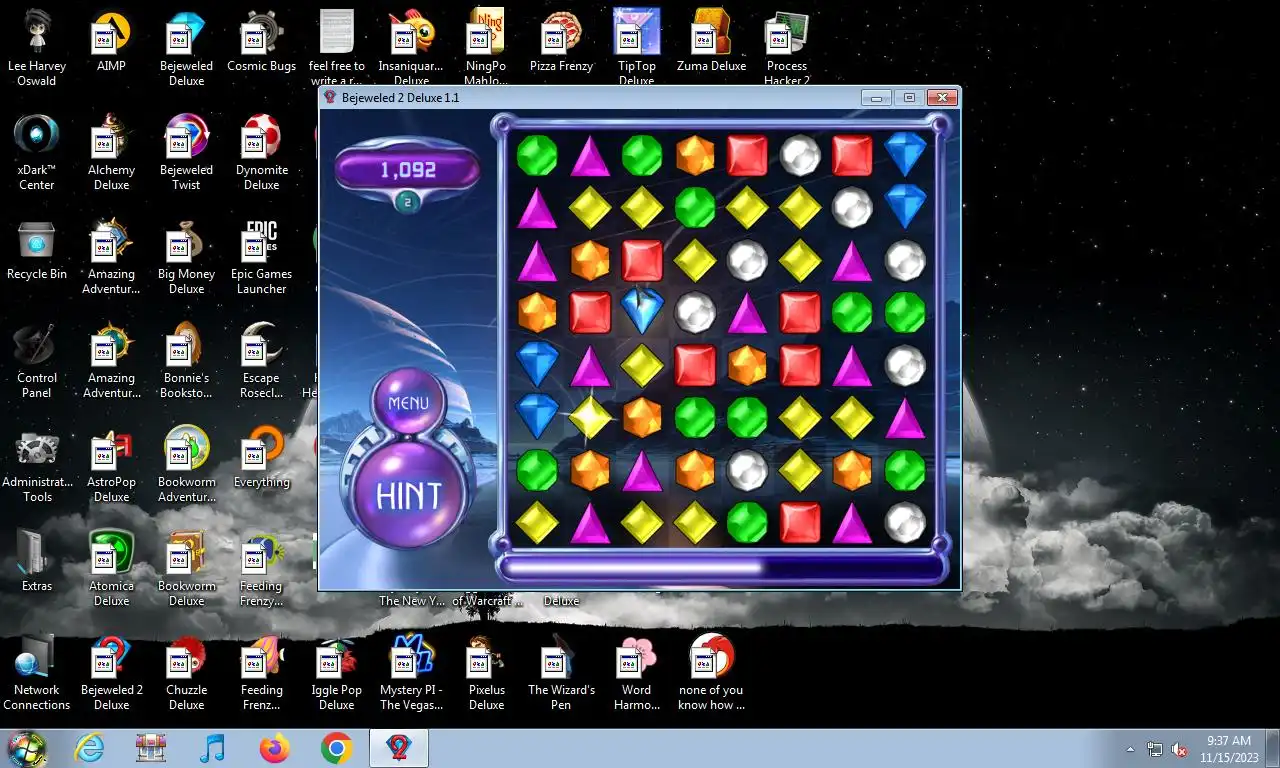Open Insaniquarium Deluxe desktop shortcut
Screen dimensions: 1280x768
[411, 48]
